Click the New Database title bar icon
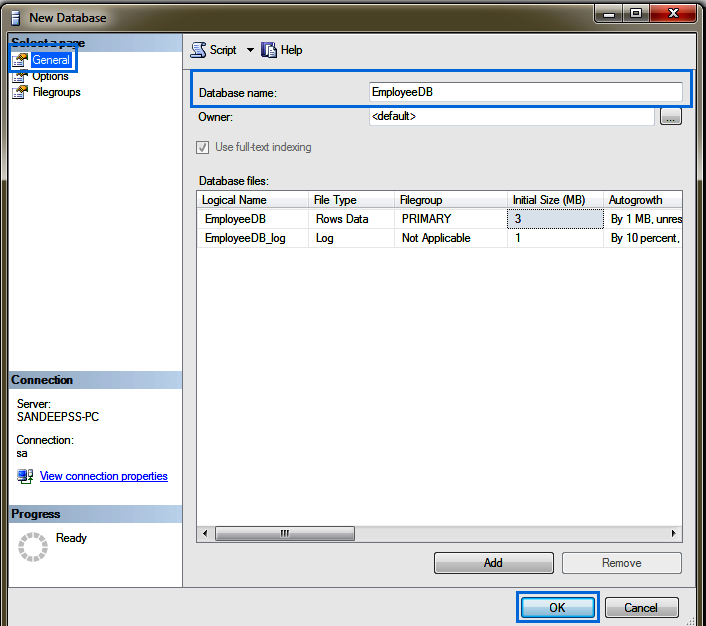Viewport: 706px width, 626px height. 16,18
